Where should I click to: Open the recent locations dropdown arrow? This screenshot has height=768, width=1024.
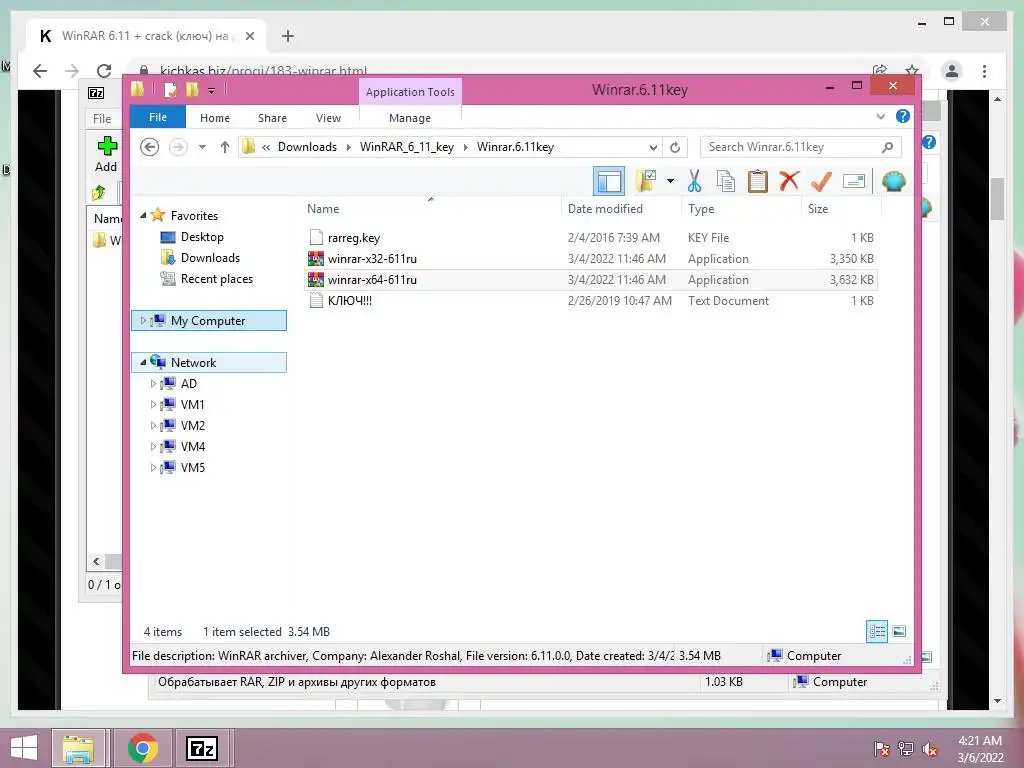pos(202,147)
